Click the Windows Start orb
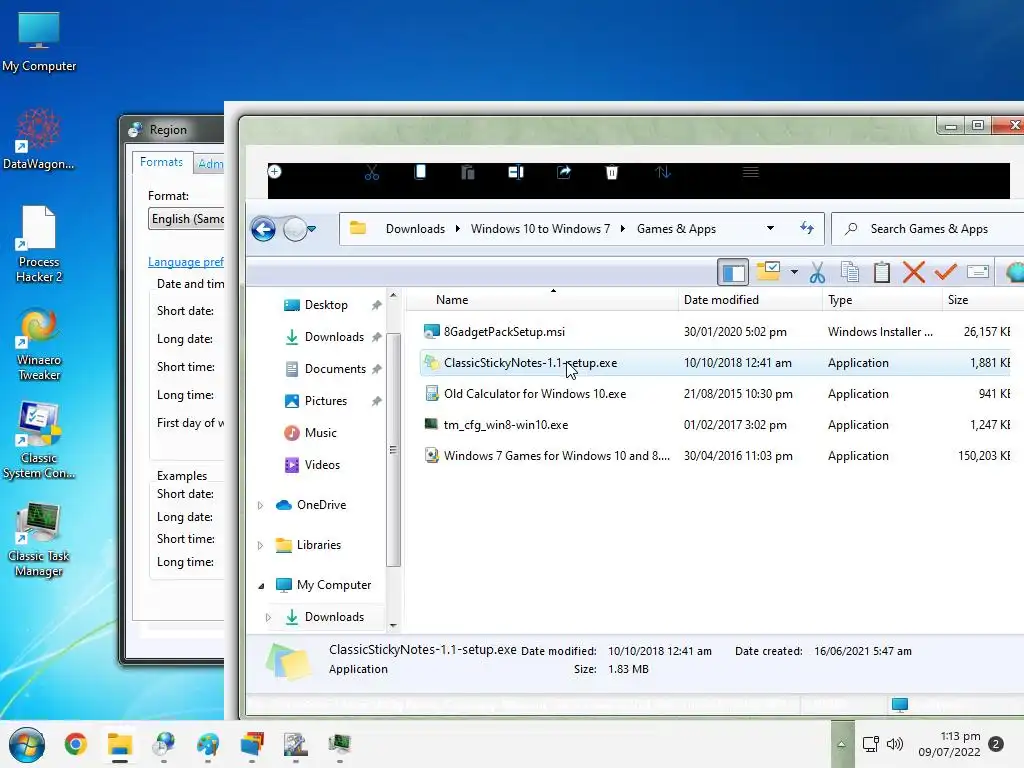Viewport: 1024px width, 768px height. pos(27,745)
